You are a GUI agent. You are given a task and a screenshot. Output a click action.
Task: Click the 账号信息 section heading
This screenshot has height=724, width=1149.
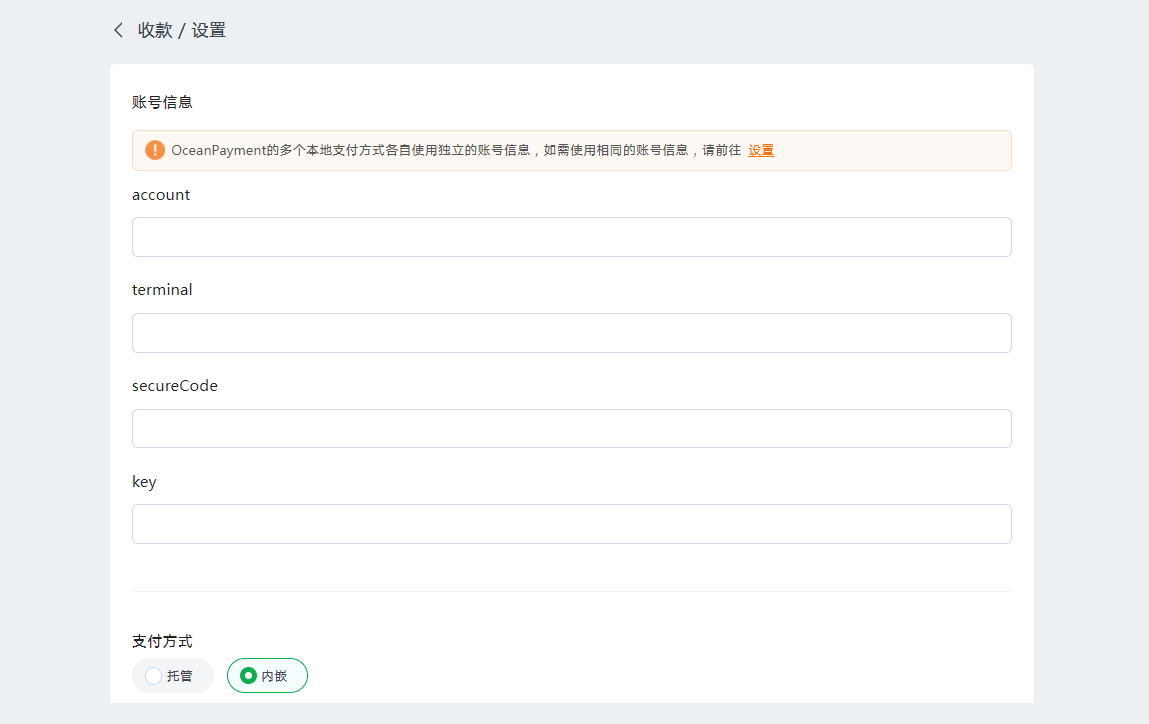pos(162,102)
